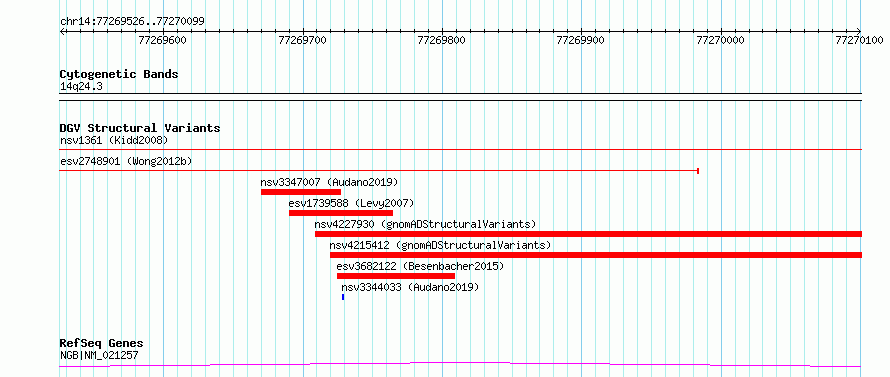Click the magenta NGB gene line
890x377 pixels.
coord(461,365)
